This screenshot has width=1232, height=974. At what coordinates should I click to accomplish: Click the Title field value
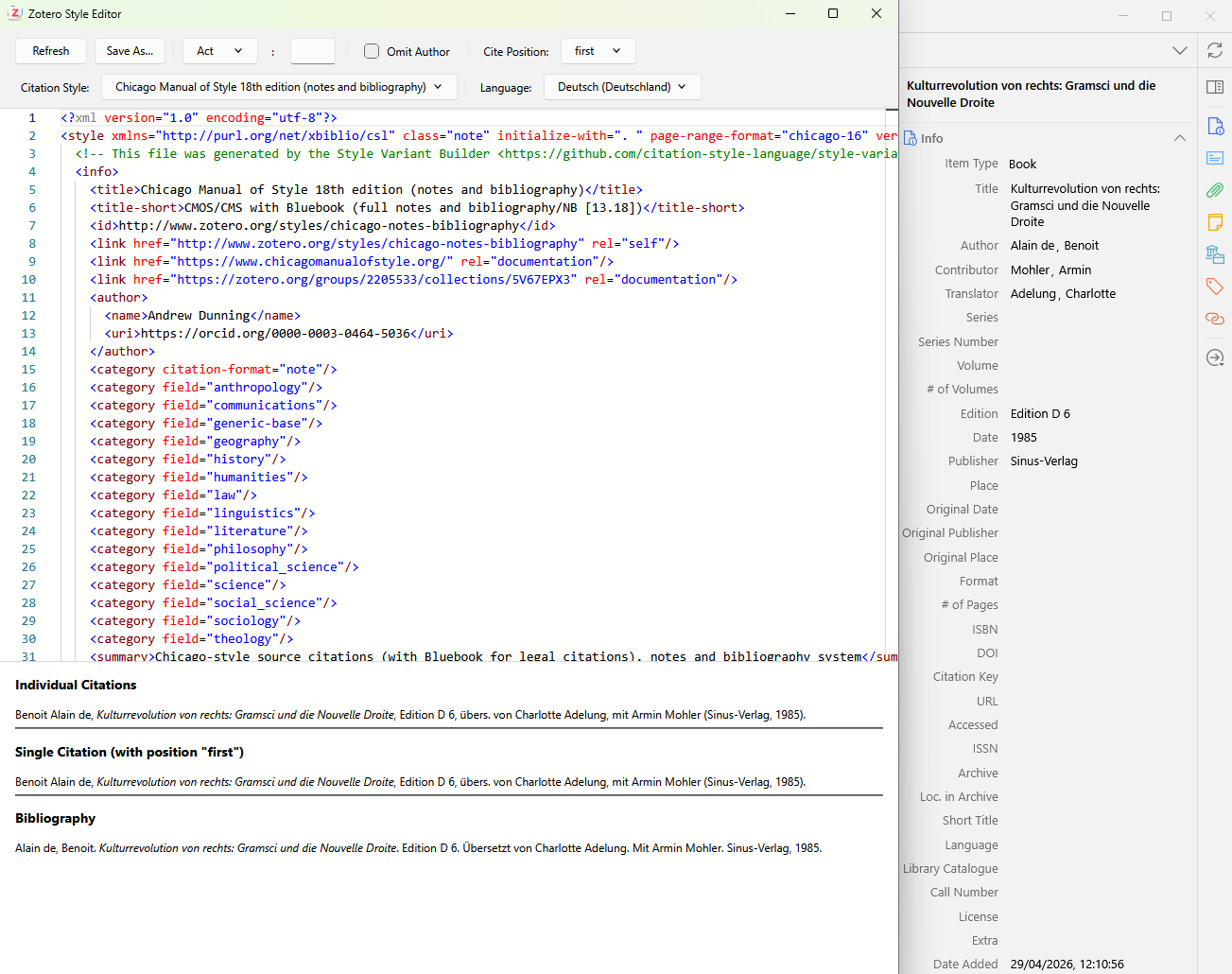[x=1085, y=205]
